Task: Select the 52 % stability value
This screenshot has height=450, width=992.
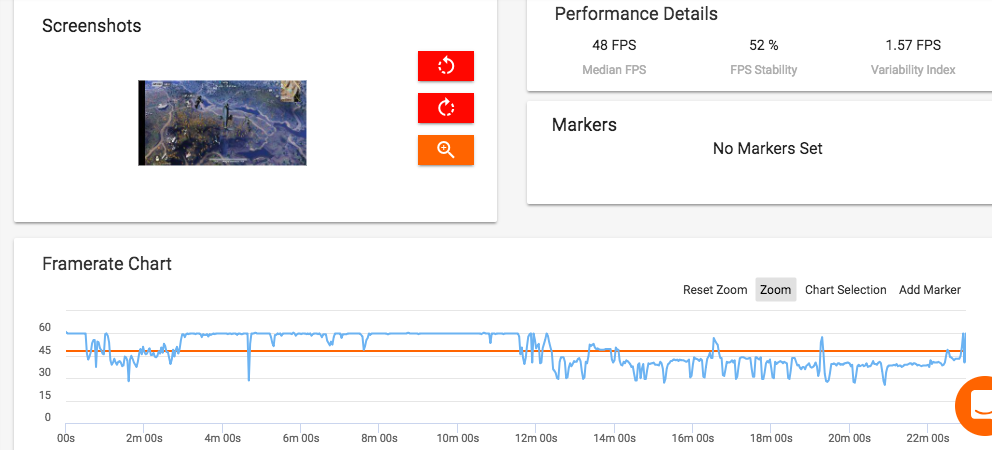Action: 764,45
